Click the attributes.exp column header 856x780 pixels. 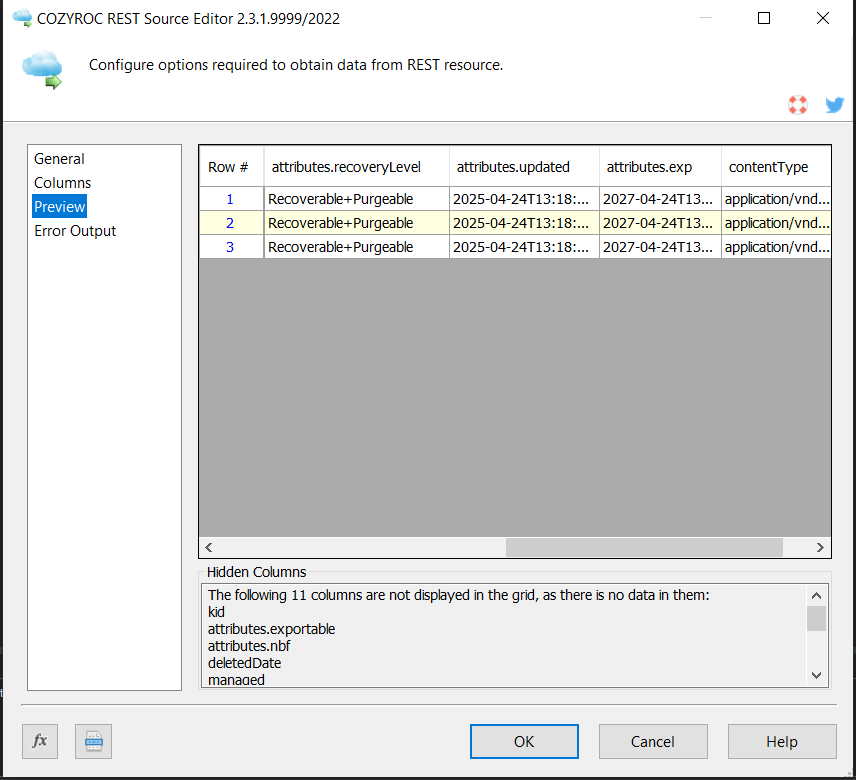pyautogui.click(x=660, y=167)
